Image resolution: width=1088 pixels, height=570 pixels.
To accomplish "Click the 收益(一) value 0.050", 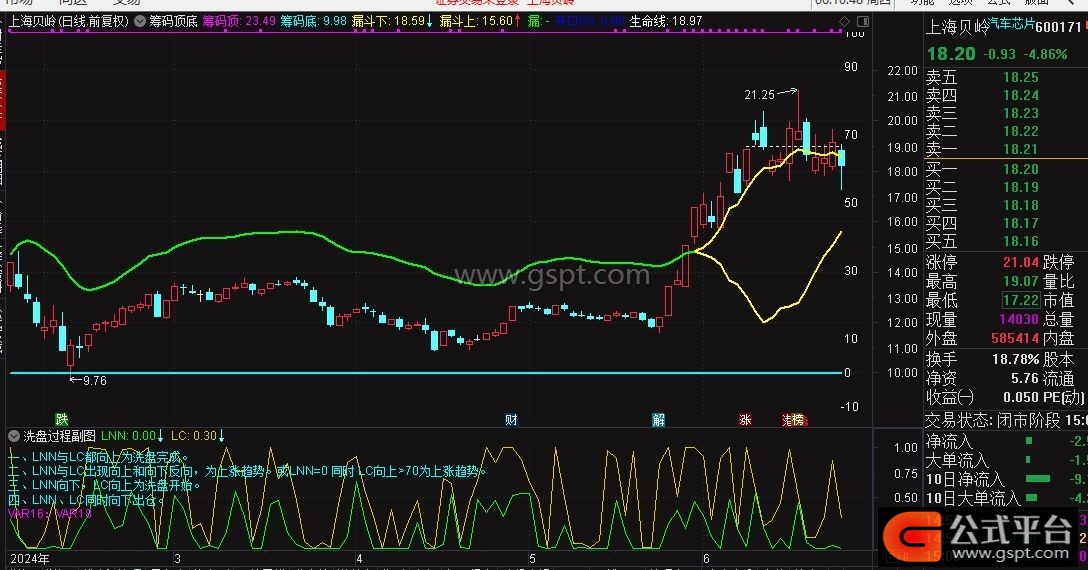I will [x=1021, y=398].
